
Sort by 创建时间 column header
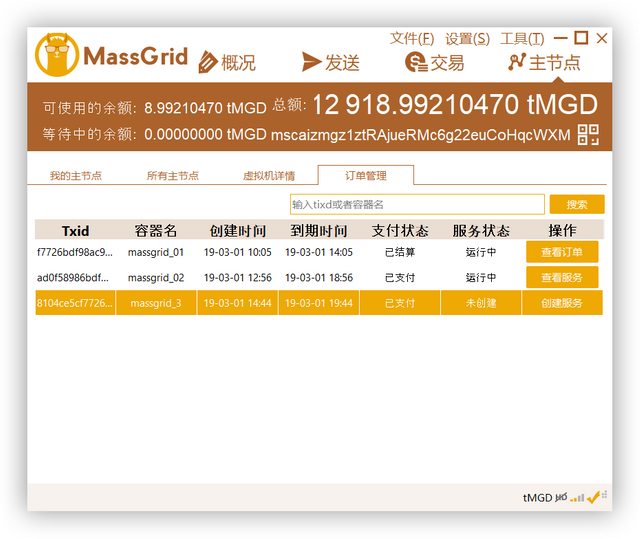(x=238, y=231)
